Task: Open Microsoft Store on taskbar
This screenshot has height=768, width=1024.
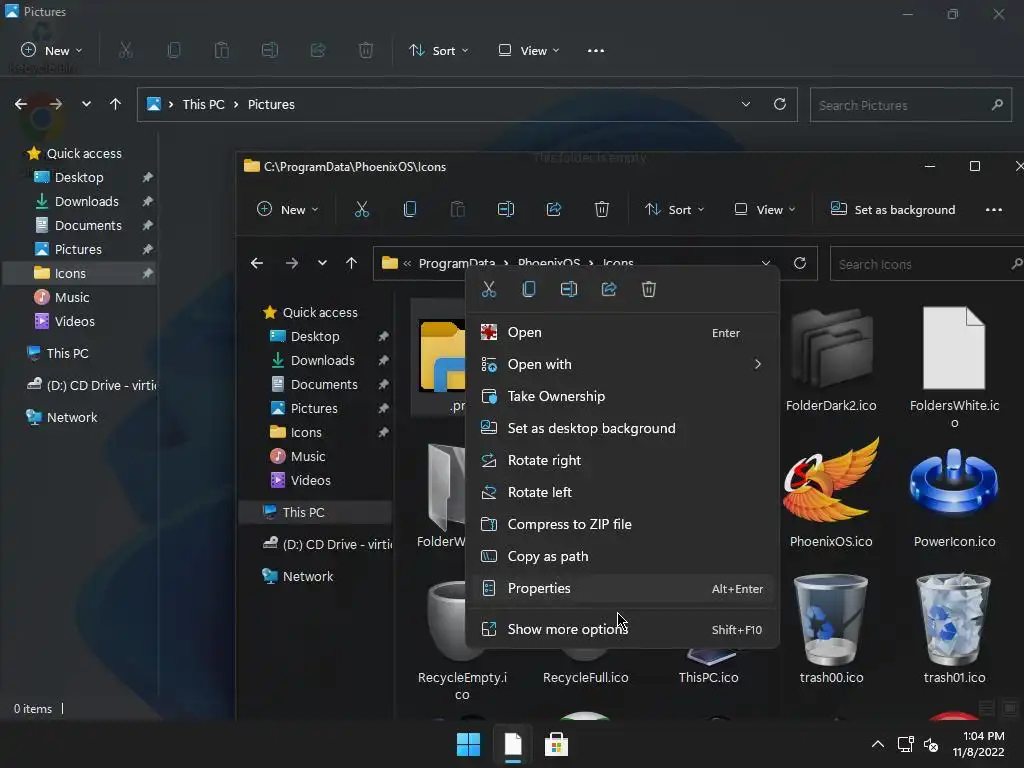Action: click(556, 744)
